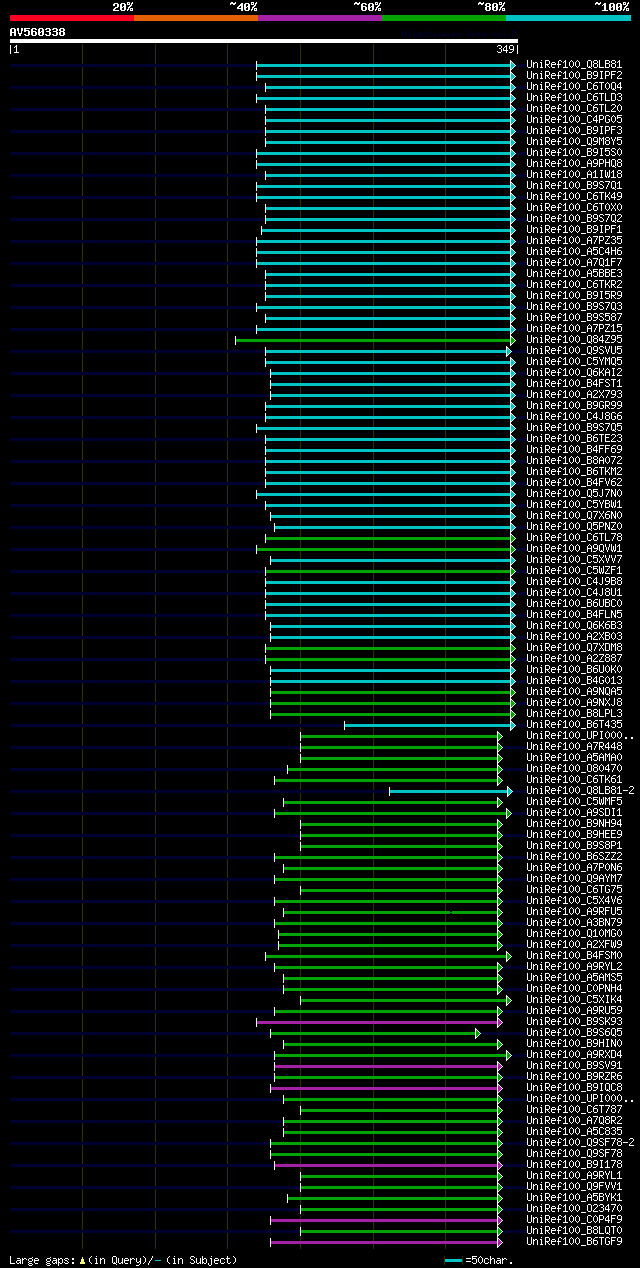Click the cyan alignment bar of UniRef100_Q8LB81-2
The image size is (640, 1268).
pyautogui.click(x=450, y=791)
